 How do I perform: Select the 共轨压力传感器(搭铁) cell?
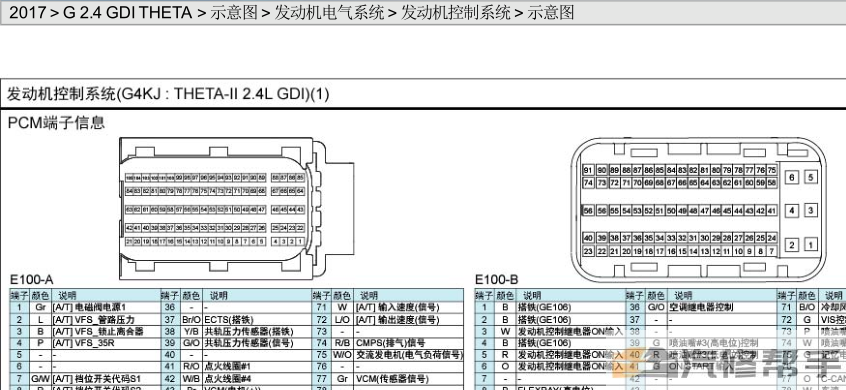[257, 331]
